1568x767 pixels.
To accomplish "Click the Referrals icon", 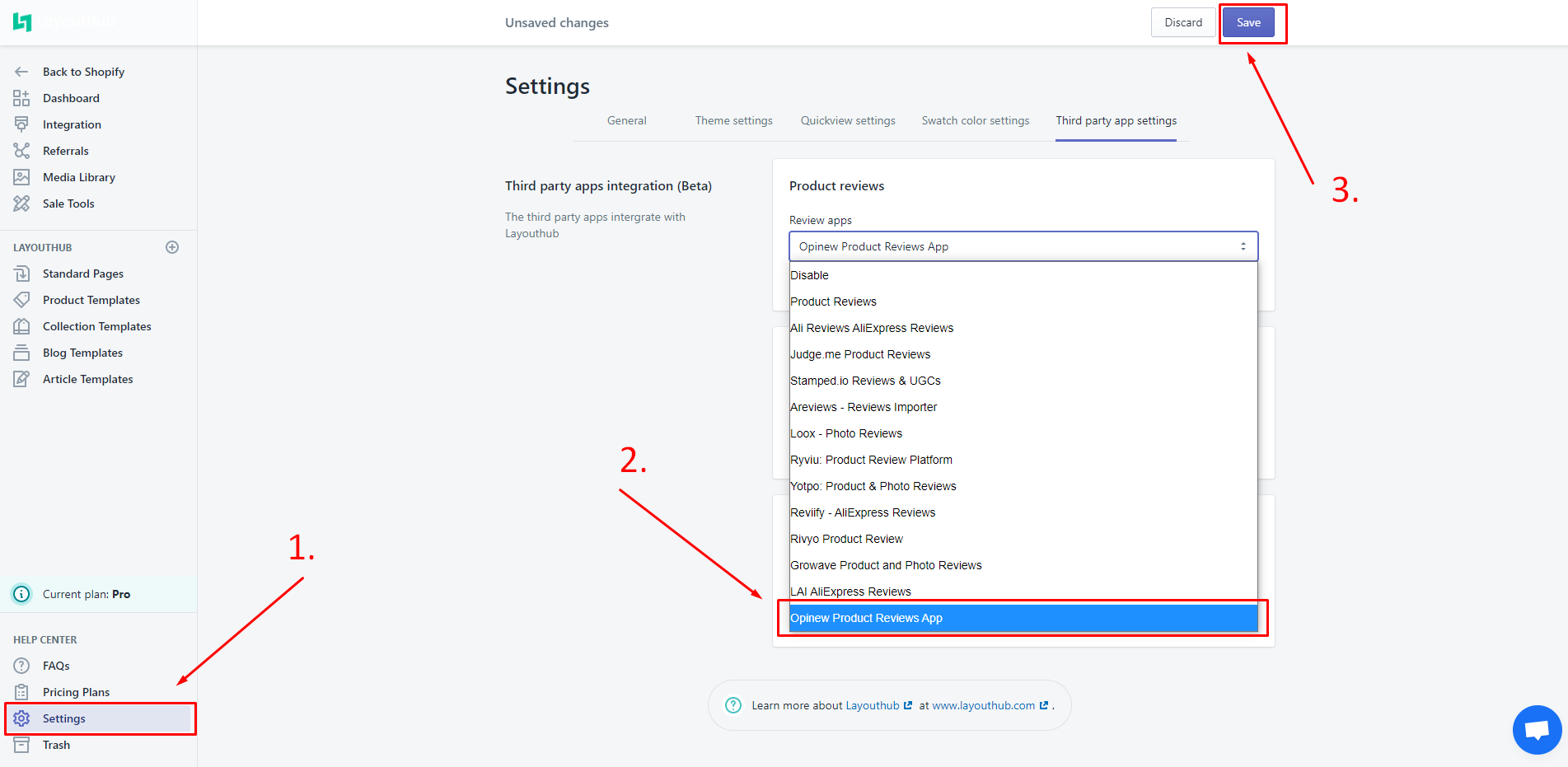I will [21, 151].
